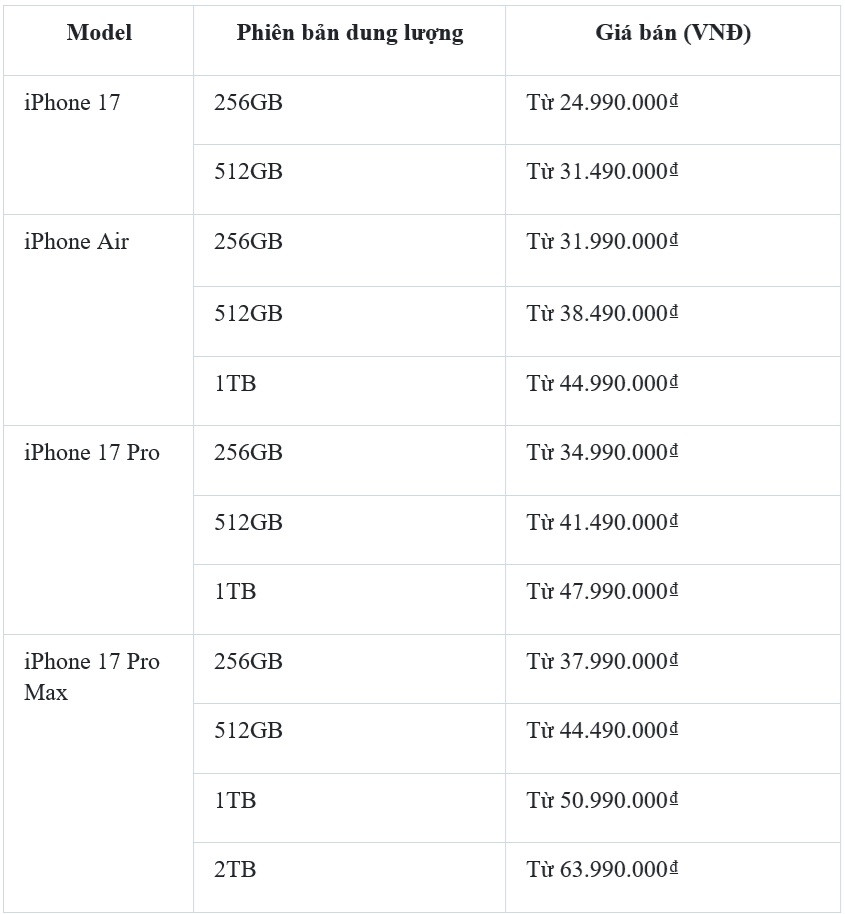Click the Phiên bản dung lượng header
The height and width of the screenshot is (914, 845).
pyautogui.click(x=349, y=33)
